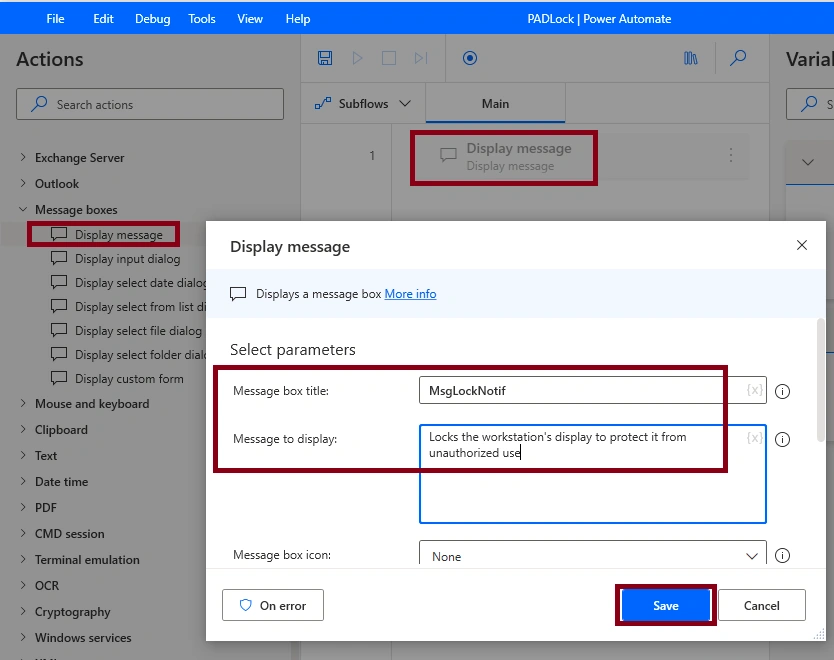Select the Main tab
This screenshot has height=660, width=834.
coord(495,104)
